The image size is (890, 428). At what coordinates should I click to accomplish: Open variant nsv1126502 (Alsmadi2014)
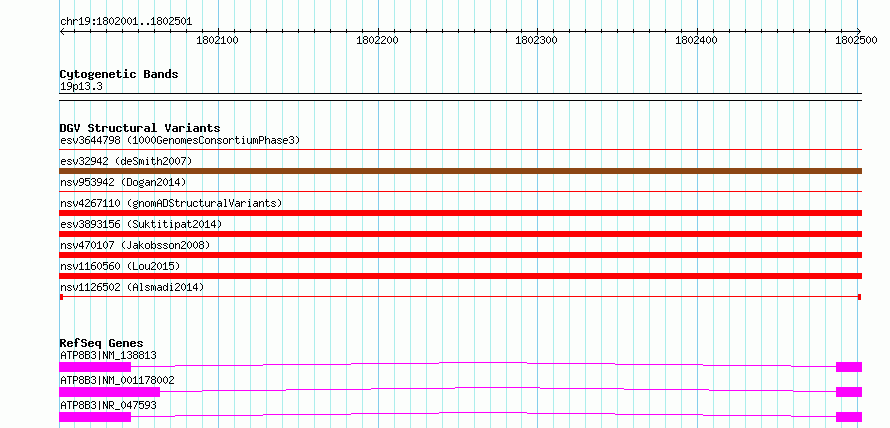pos(132,287)
